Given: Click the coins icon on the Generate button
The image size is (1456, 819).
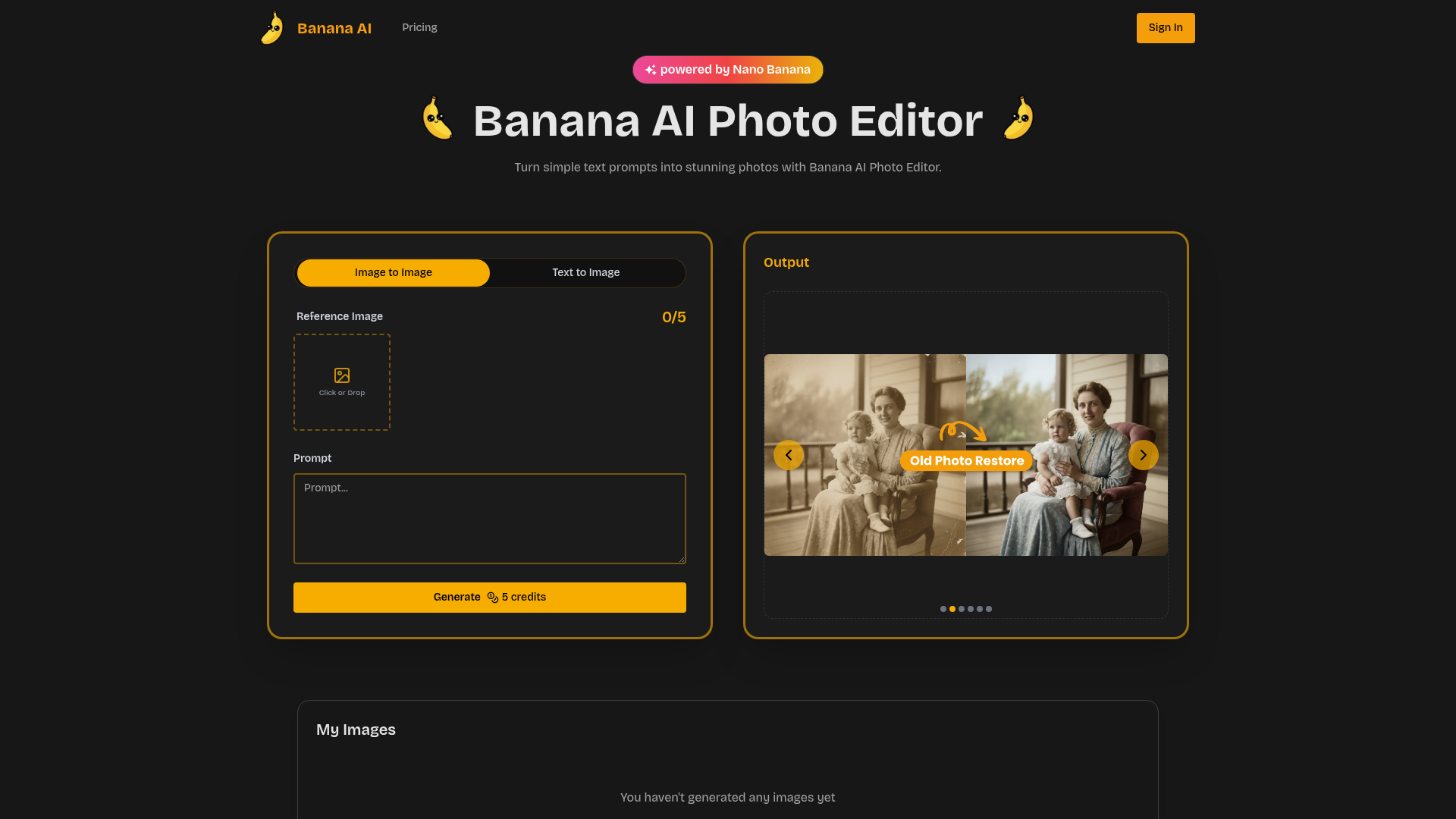Looking at the screenshot, I should 491,597.
